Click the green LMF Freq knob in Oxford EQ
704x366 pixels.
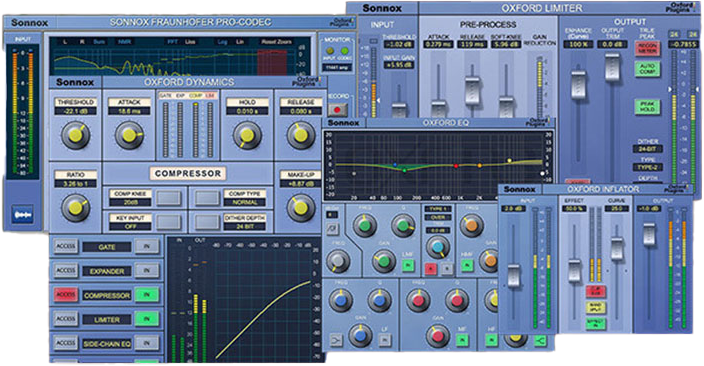[364, 225]
